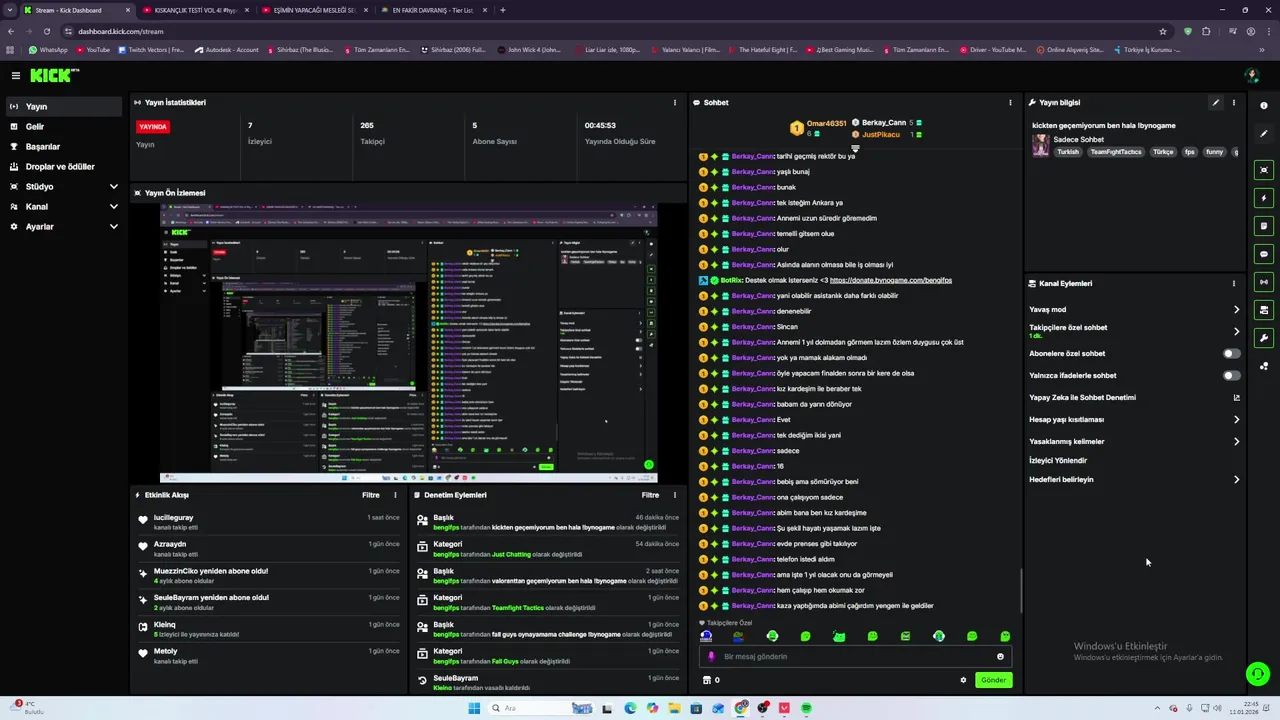Open three-dot menu of Sohbet panel

pos(1010,102)
